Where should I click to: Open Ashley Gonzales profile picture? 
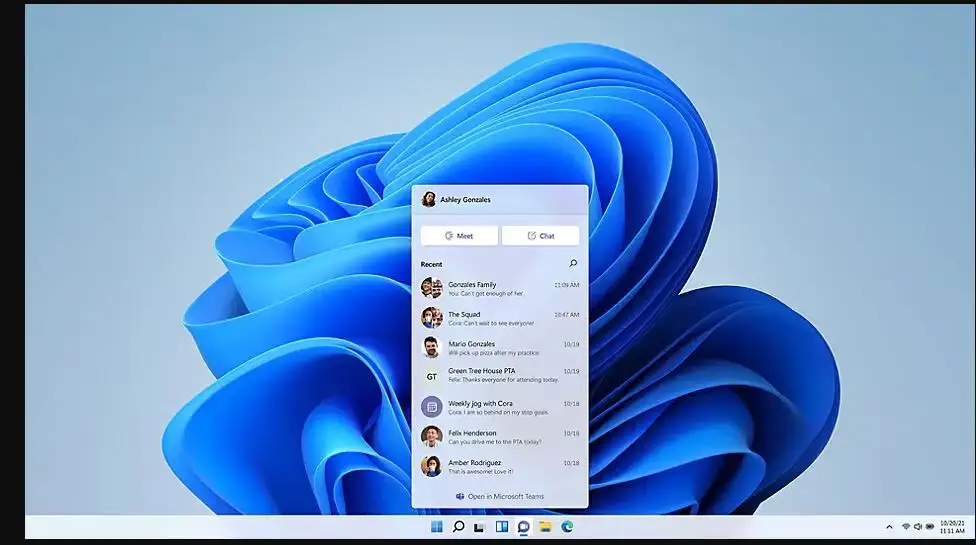428,199
